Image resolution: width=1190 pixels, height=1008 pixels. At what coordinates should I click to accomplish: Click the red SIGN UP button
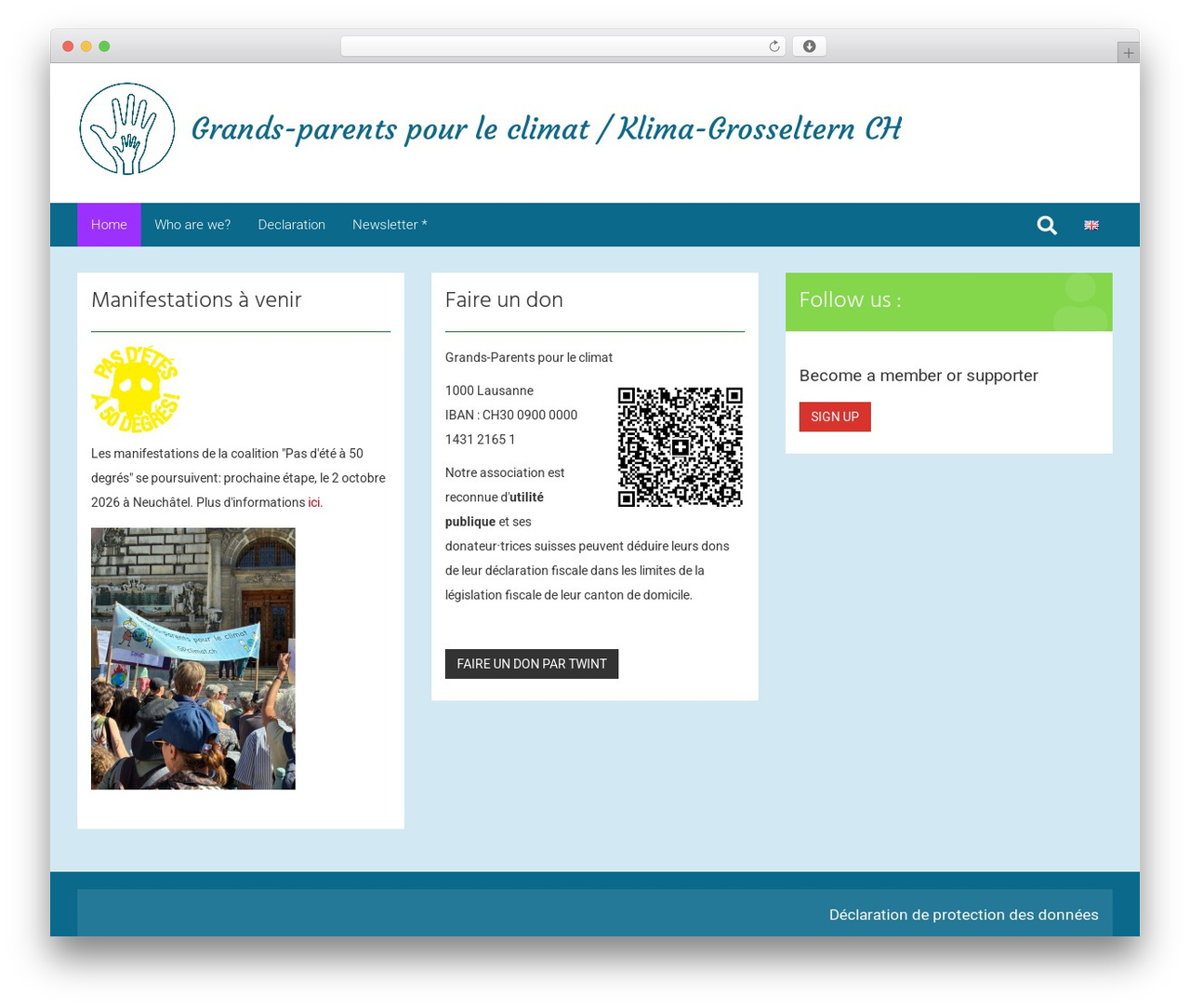point(835,417)
